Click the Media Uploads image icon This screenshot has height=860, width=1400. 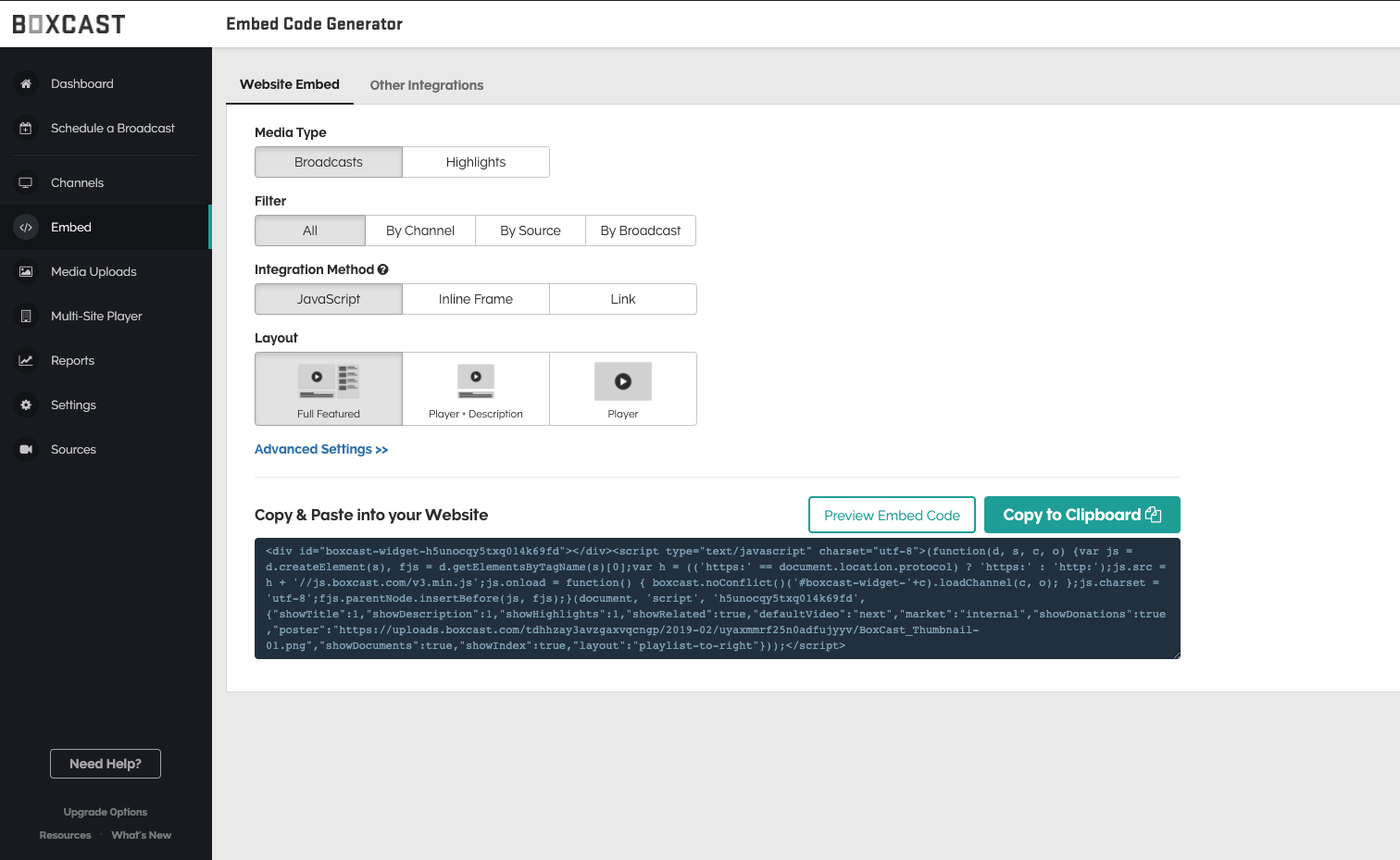point(26,272)
